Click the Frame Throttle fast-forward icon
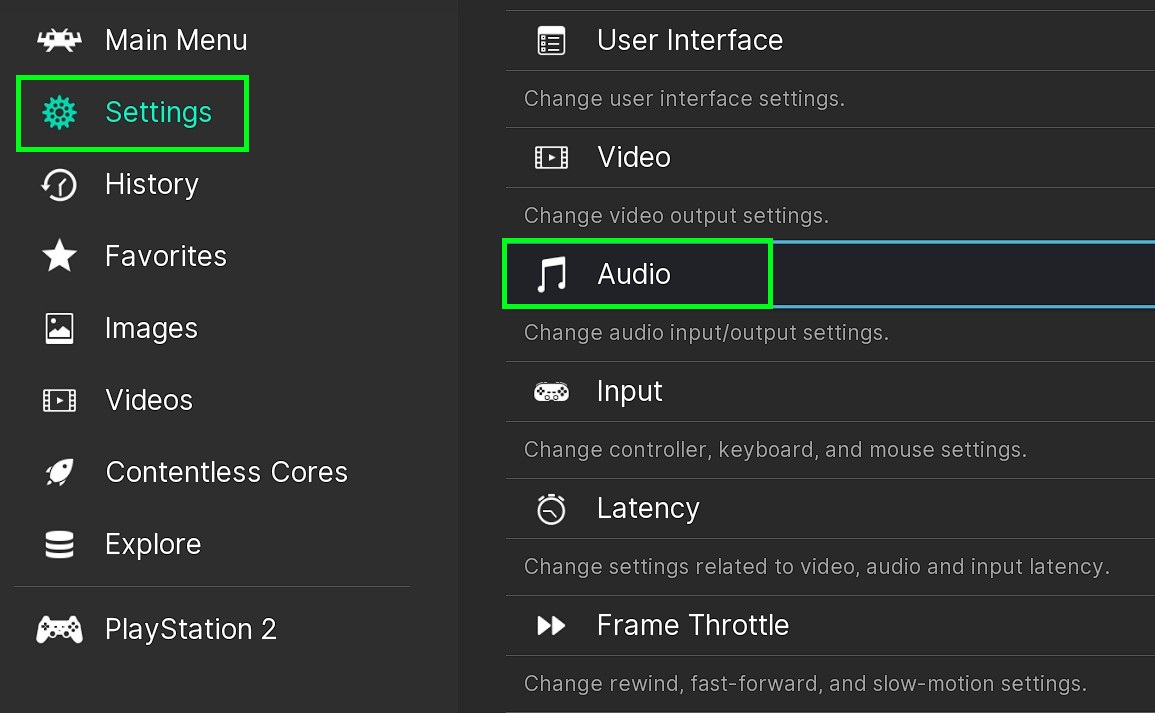This screenshot has height=713, width=1155. click(x=551, y=625)
